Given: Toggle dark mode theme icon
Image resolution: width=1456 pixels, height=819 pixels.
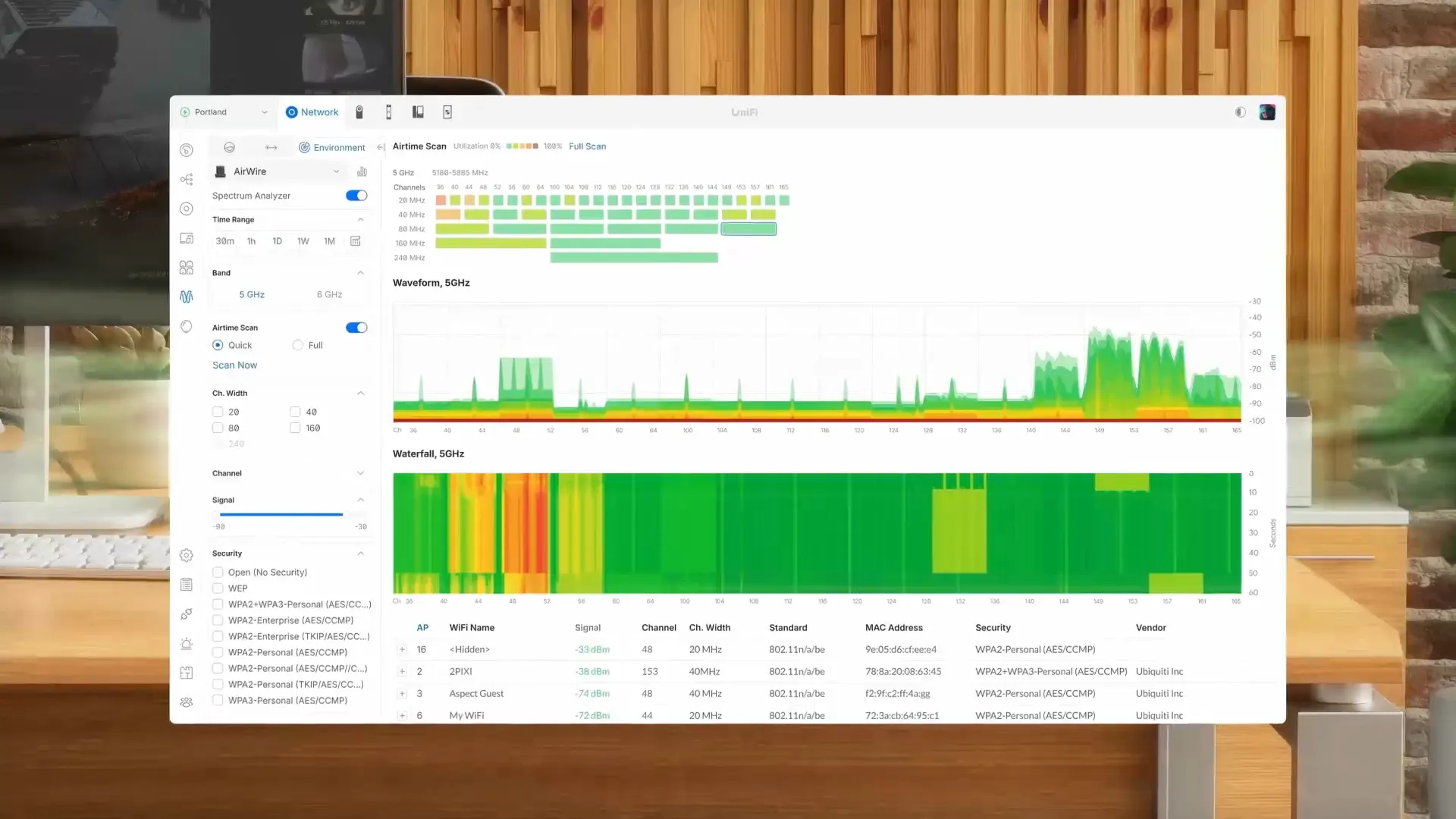Looking at the screenshot, I should (x=1240, y=112).
